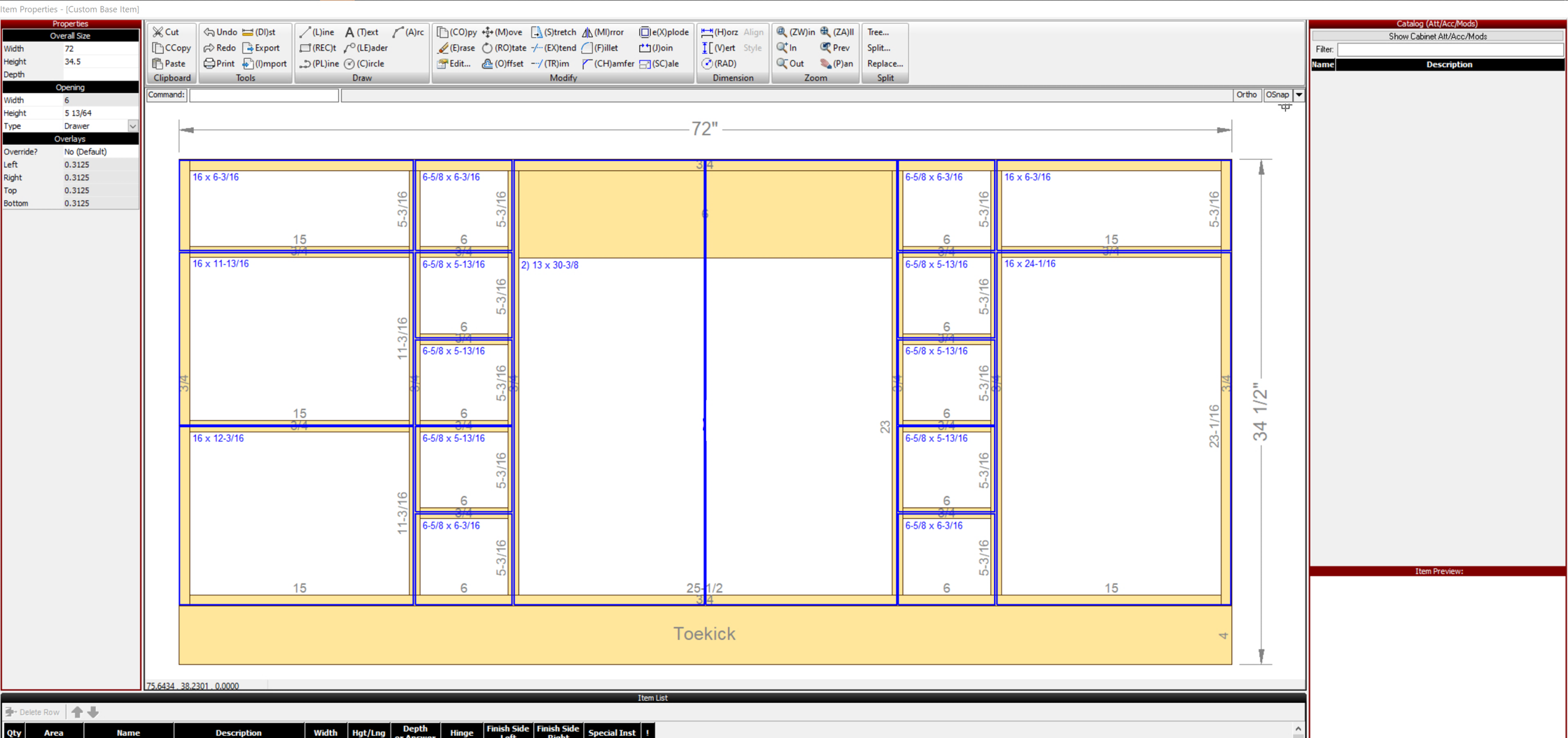Choose the (RO)tate tool
1568x738 pixels.
tap(504, 48)
